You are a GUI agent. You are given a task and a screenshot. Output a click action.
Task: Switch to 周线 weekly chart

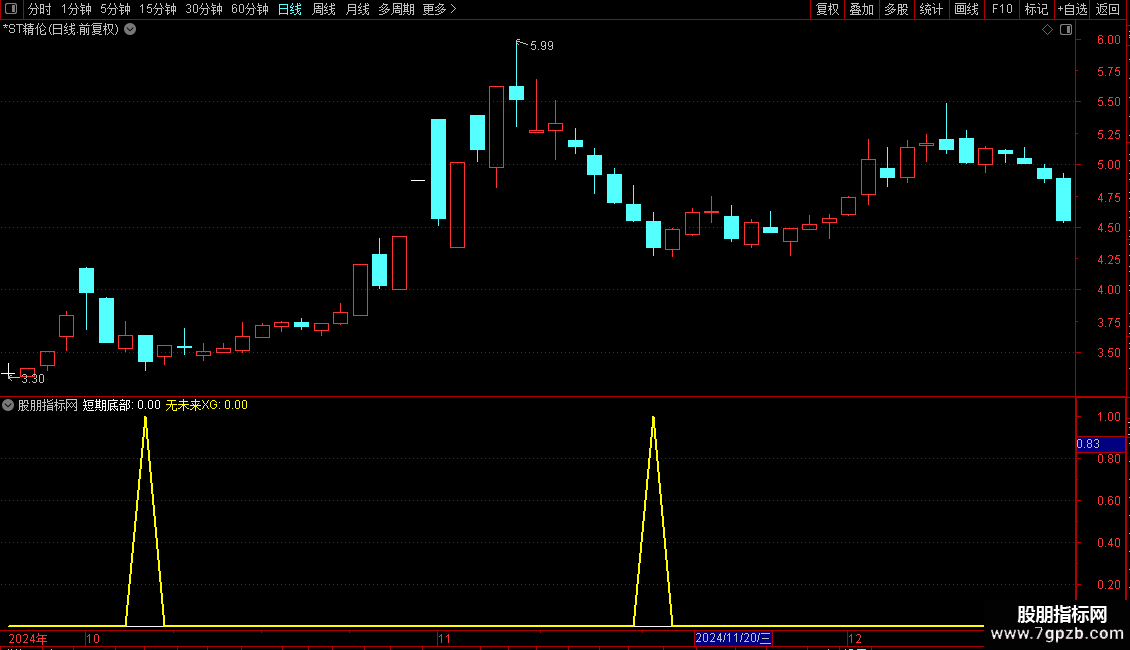point(324,9)
